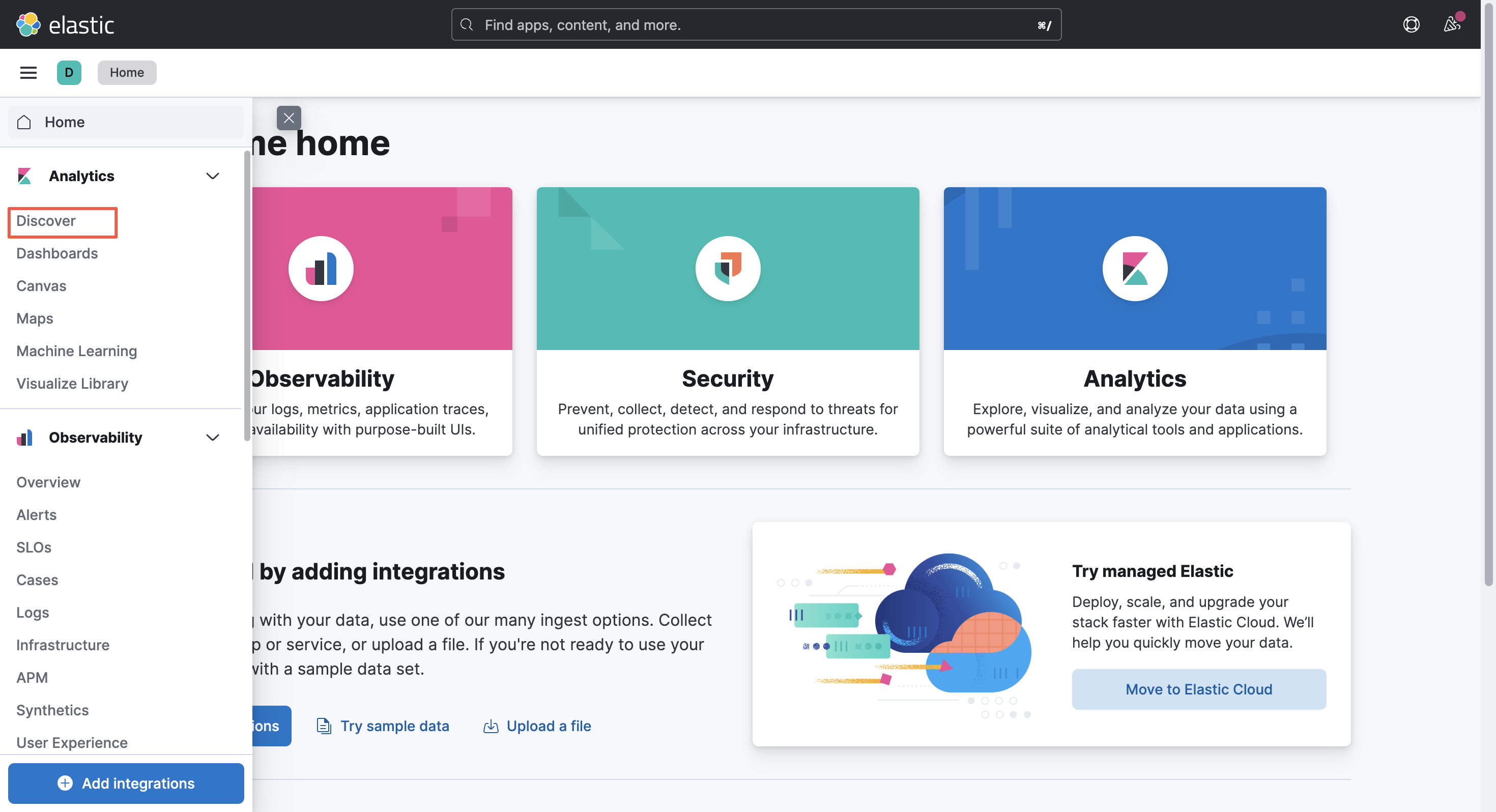
Task: Go to Synthetics
Action: 52,710
